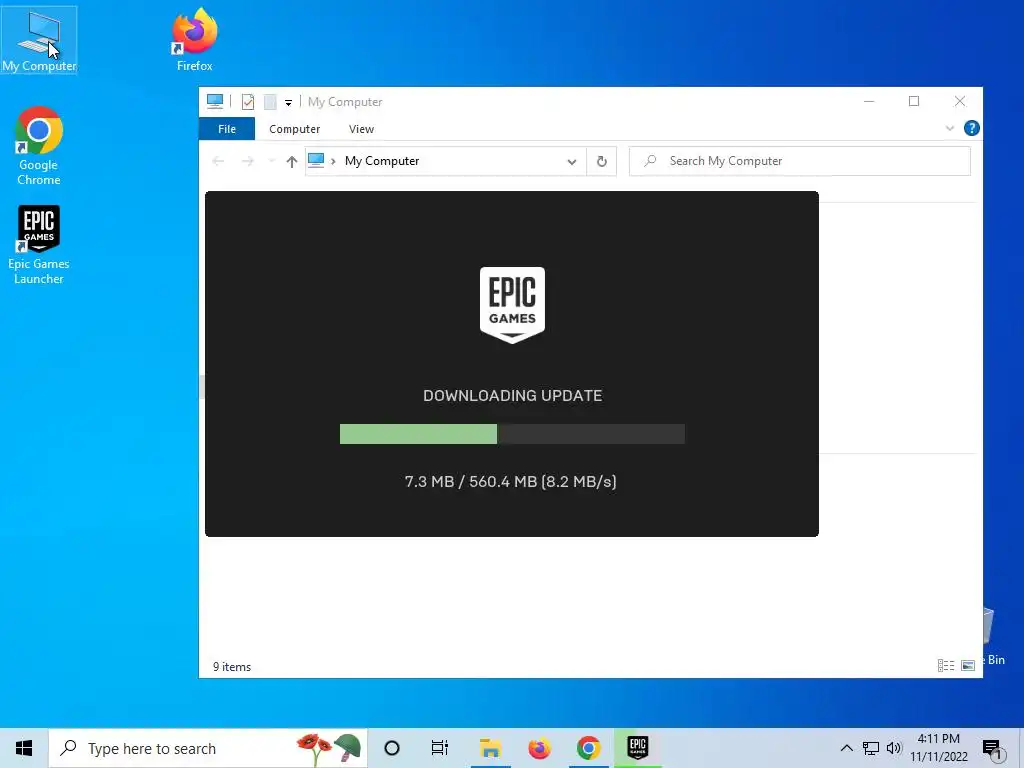Image resolution: width=1024 pixels, height=768 pixels.
Task: Open Explorer Help icon
Action: [972, 128]
